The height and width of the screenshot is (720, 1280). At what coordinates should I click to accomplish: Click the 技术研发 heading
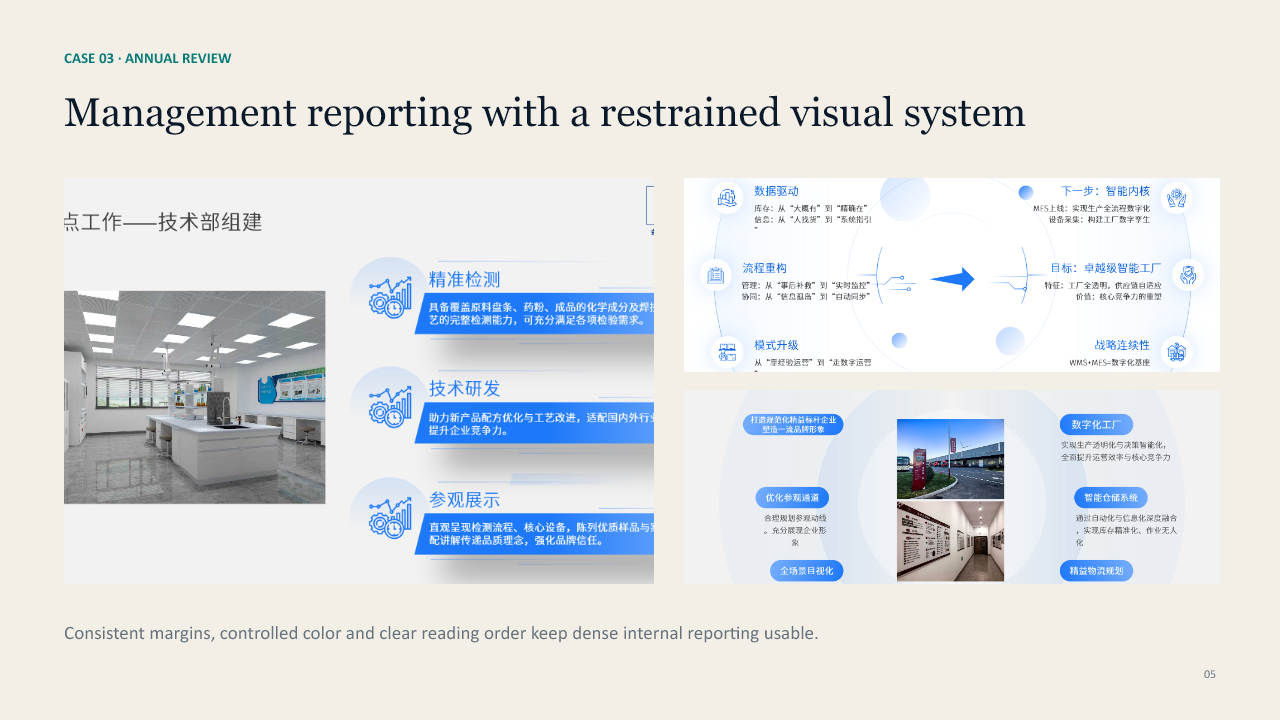point(464,388)
